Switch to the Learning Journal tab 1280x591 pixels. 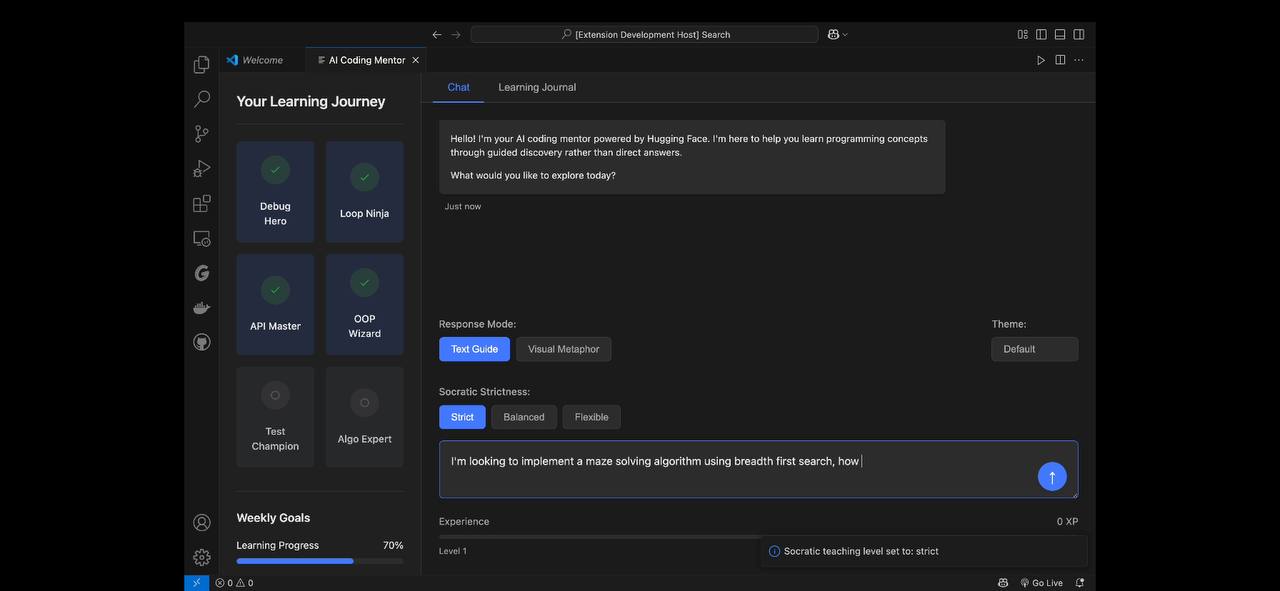[x=537, y=87]
